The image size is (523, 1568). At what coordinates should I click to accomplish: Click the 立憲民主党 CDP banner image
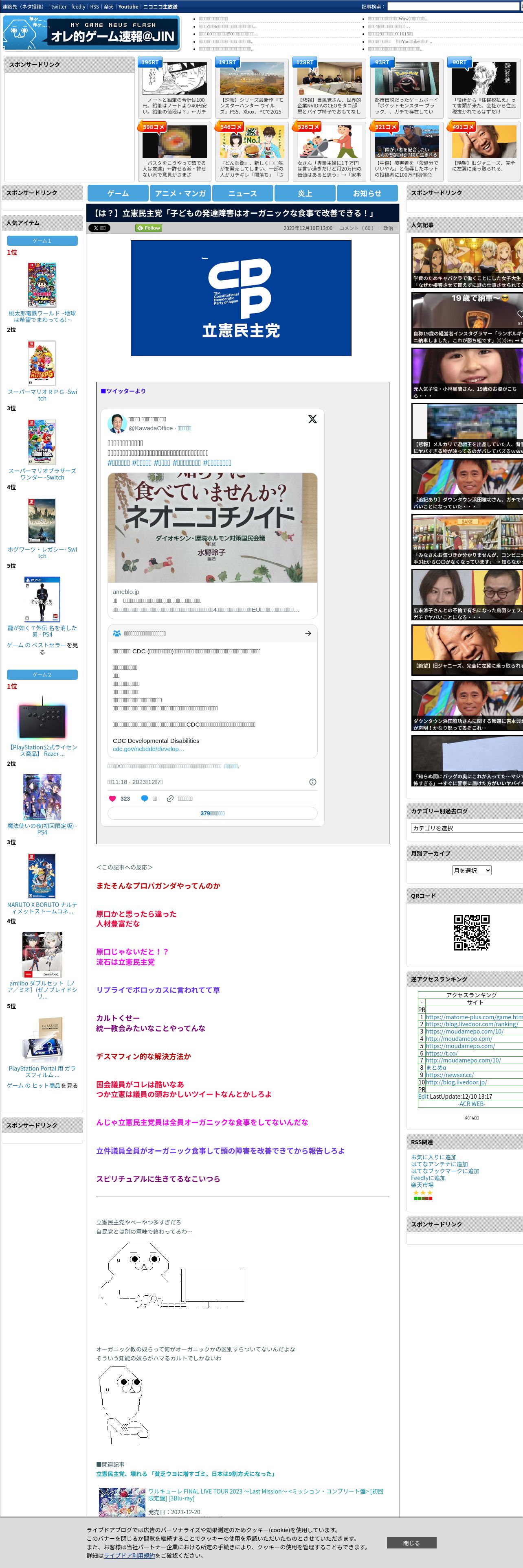coord(241,298)
